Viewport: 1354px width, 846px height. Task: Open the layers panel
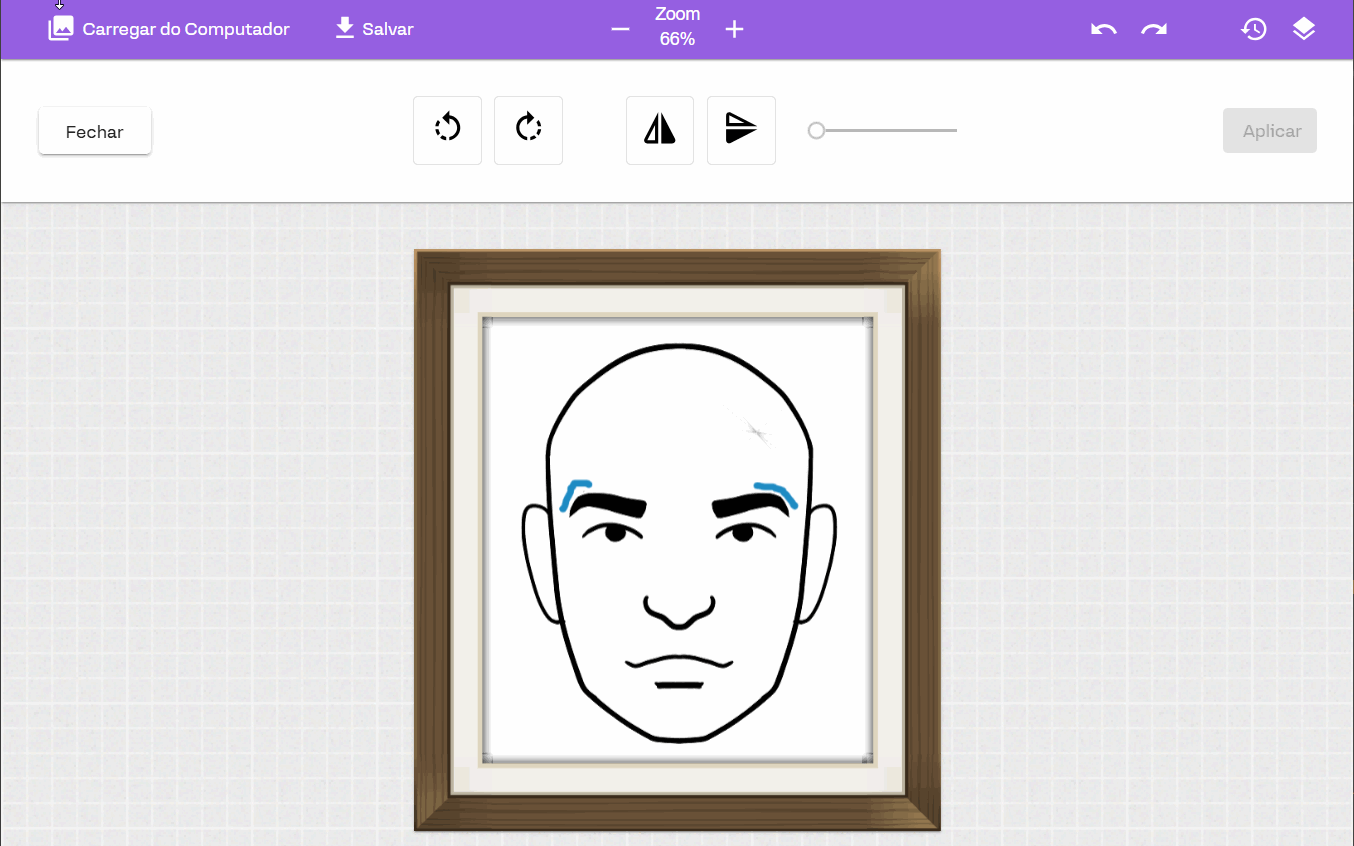(x=1303, y=29)
